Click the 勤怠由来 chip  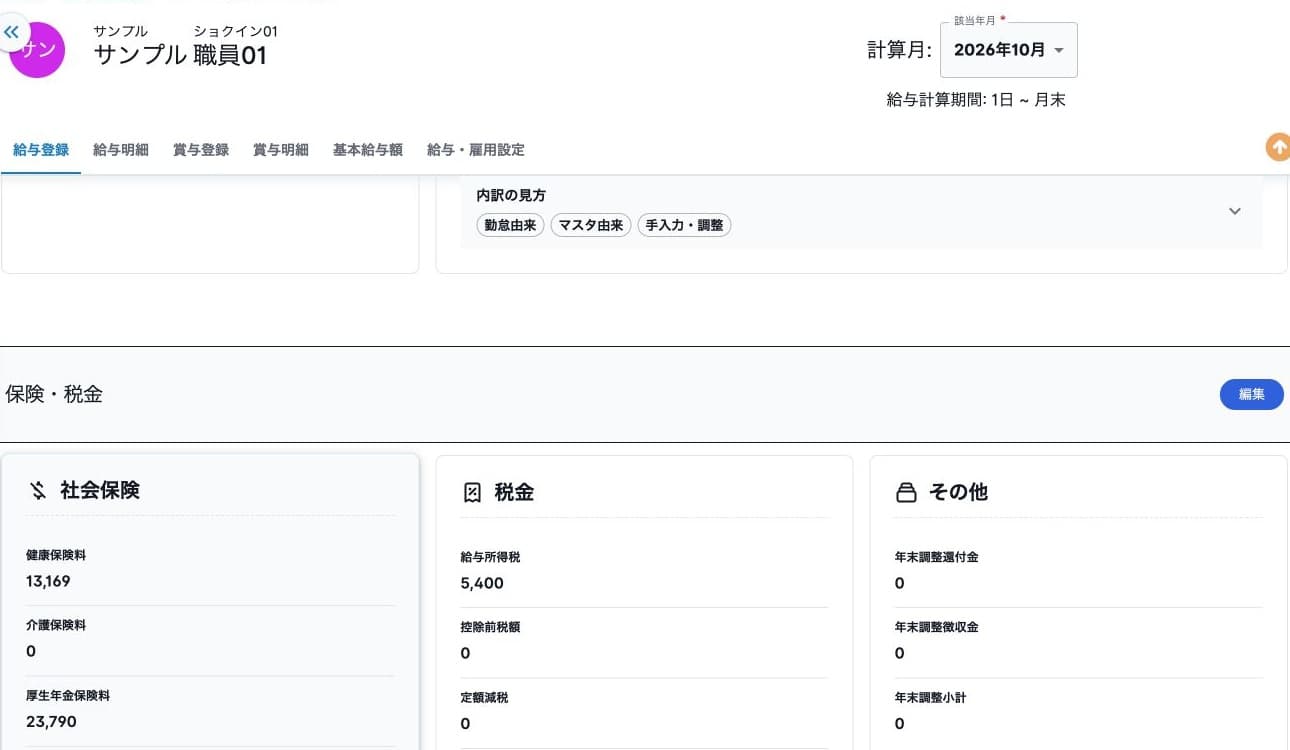pos(511,226)
